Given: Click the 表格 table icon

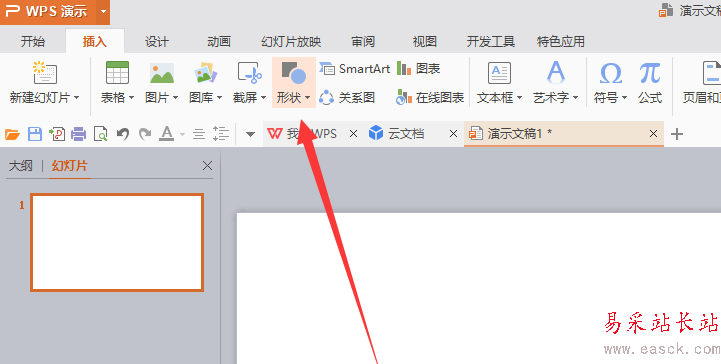Looking at the screenshot, I should coord(117,73).
